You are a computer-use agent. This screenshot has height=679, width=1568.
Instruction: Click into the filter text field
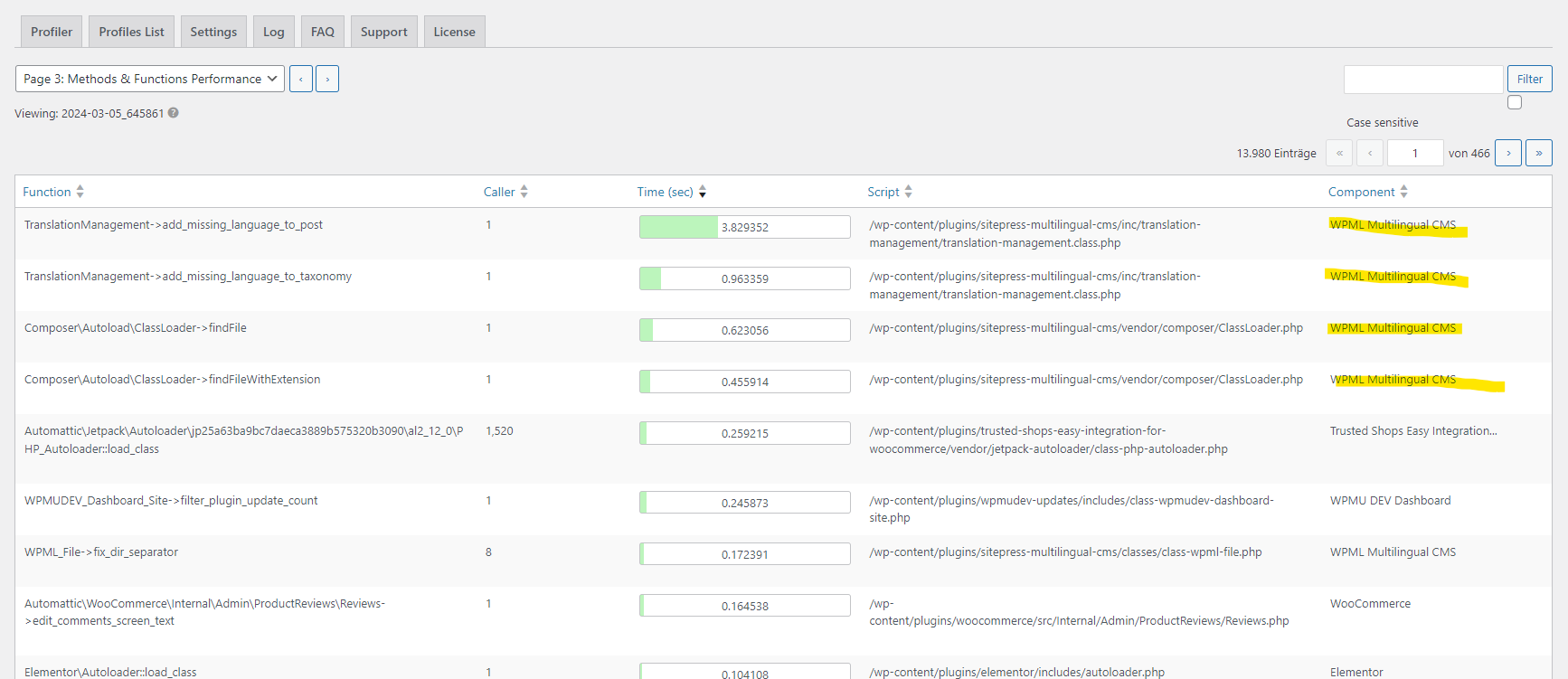coord(1423,80)
